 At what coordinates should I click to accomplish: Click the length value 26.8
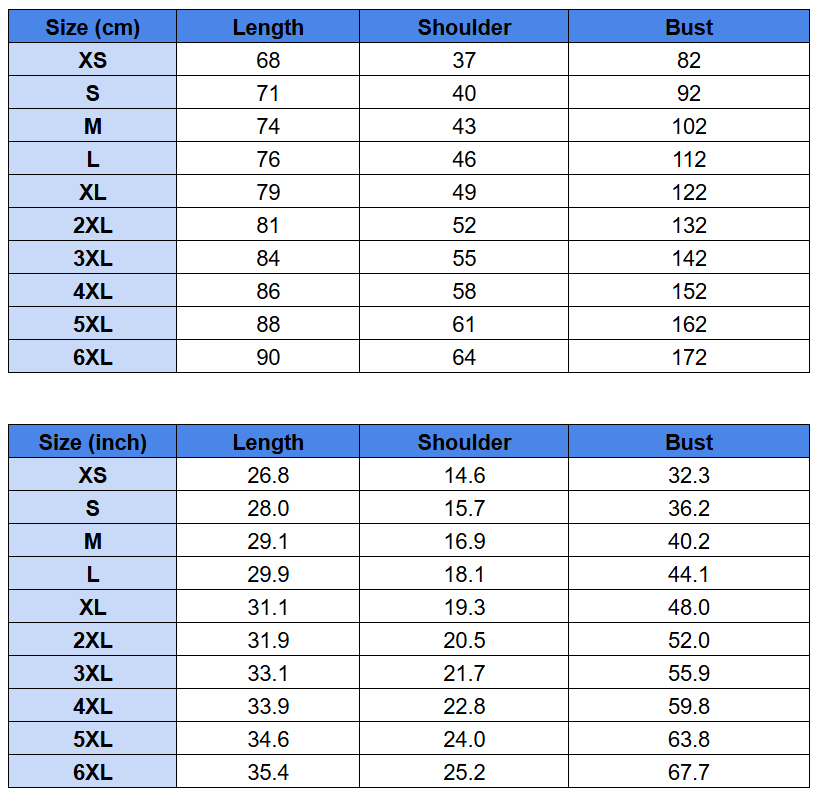268,475
